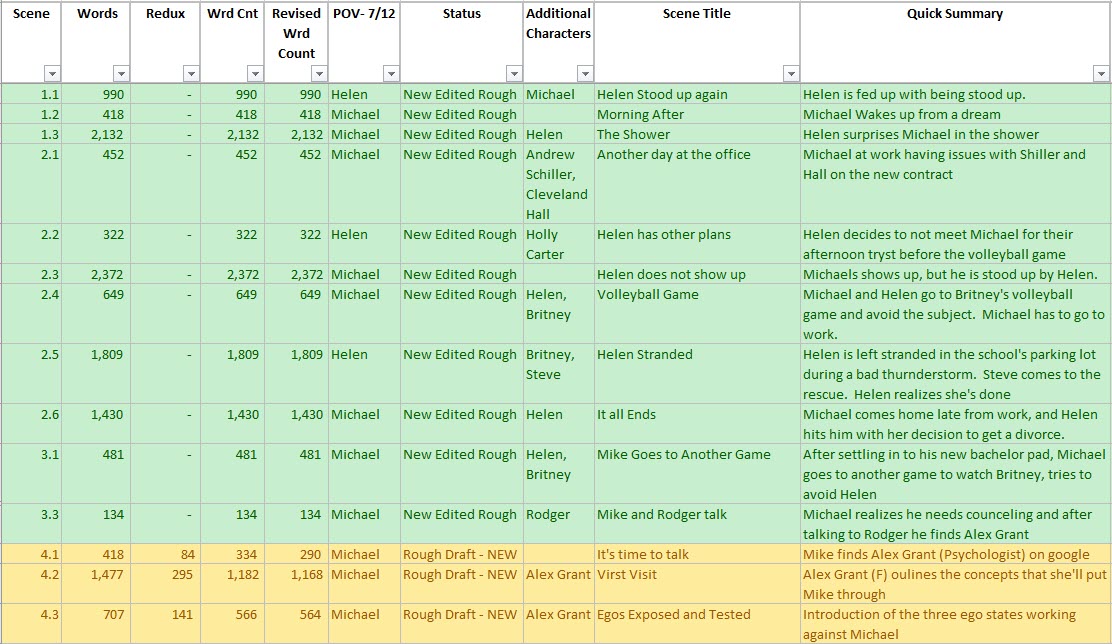Click the "Helen Stranded" scene title cell
Viewport: 1112px width, 644px height.
coord(655,354)
